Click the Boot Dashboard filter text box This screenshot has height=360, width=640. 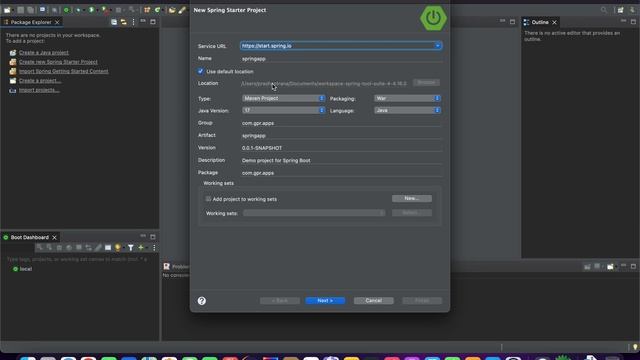(x=78, y=259)
